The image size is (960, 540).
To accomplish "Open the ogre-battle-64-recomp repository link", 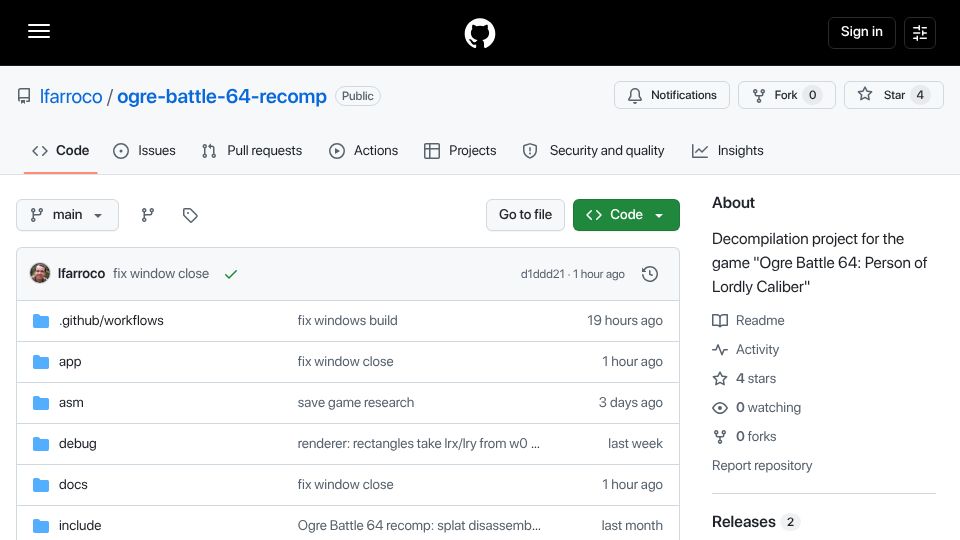I will [x=222, y=96].
